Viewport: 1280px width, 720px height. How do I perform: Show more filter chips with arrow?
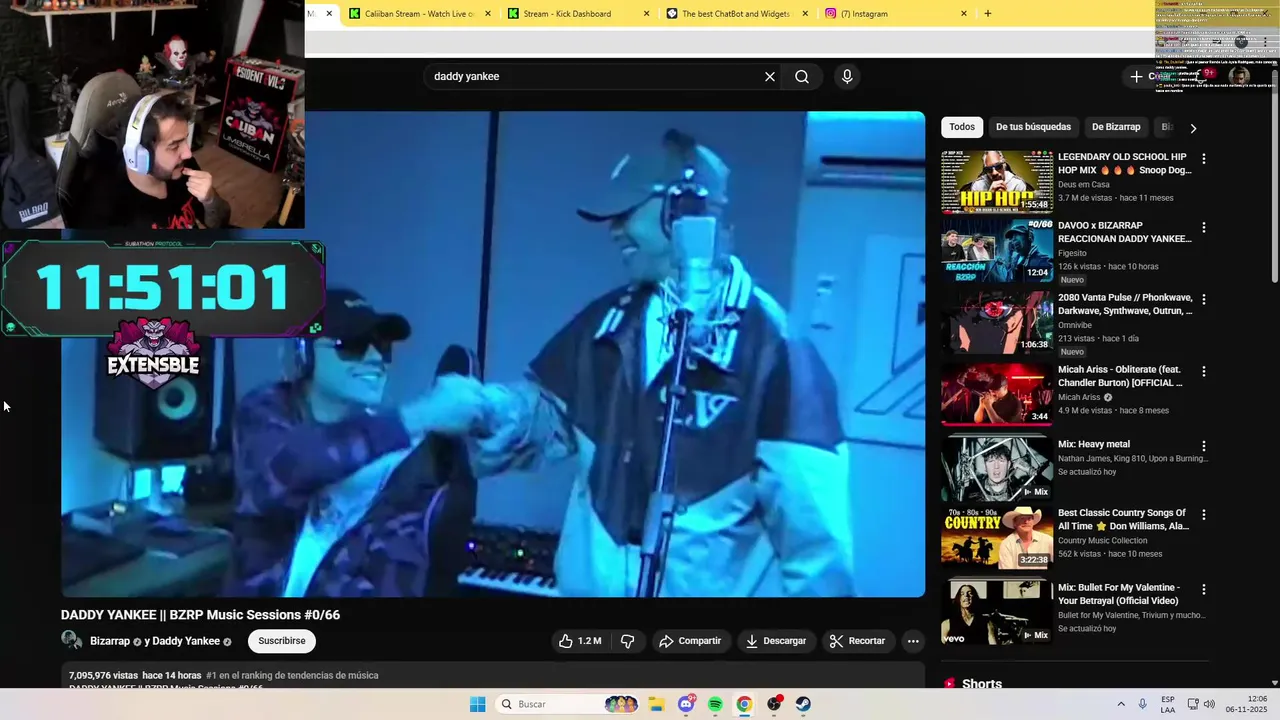pos(1192,128)
